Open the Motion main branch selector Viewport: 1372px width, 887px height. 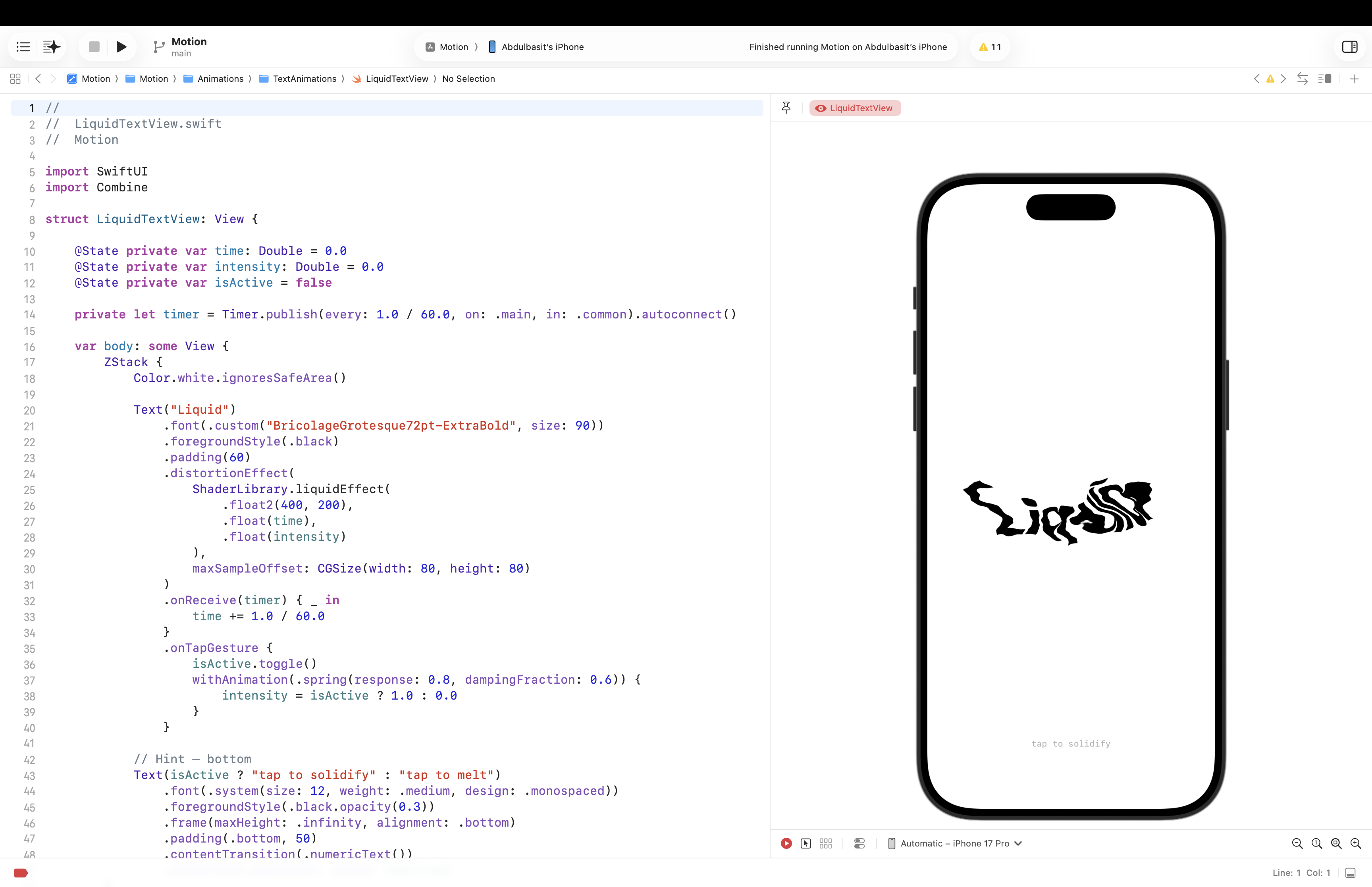[x=180, y=47]
